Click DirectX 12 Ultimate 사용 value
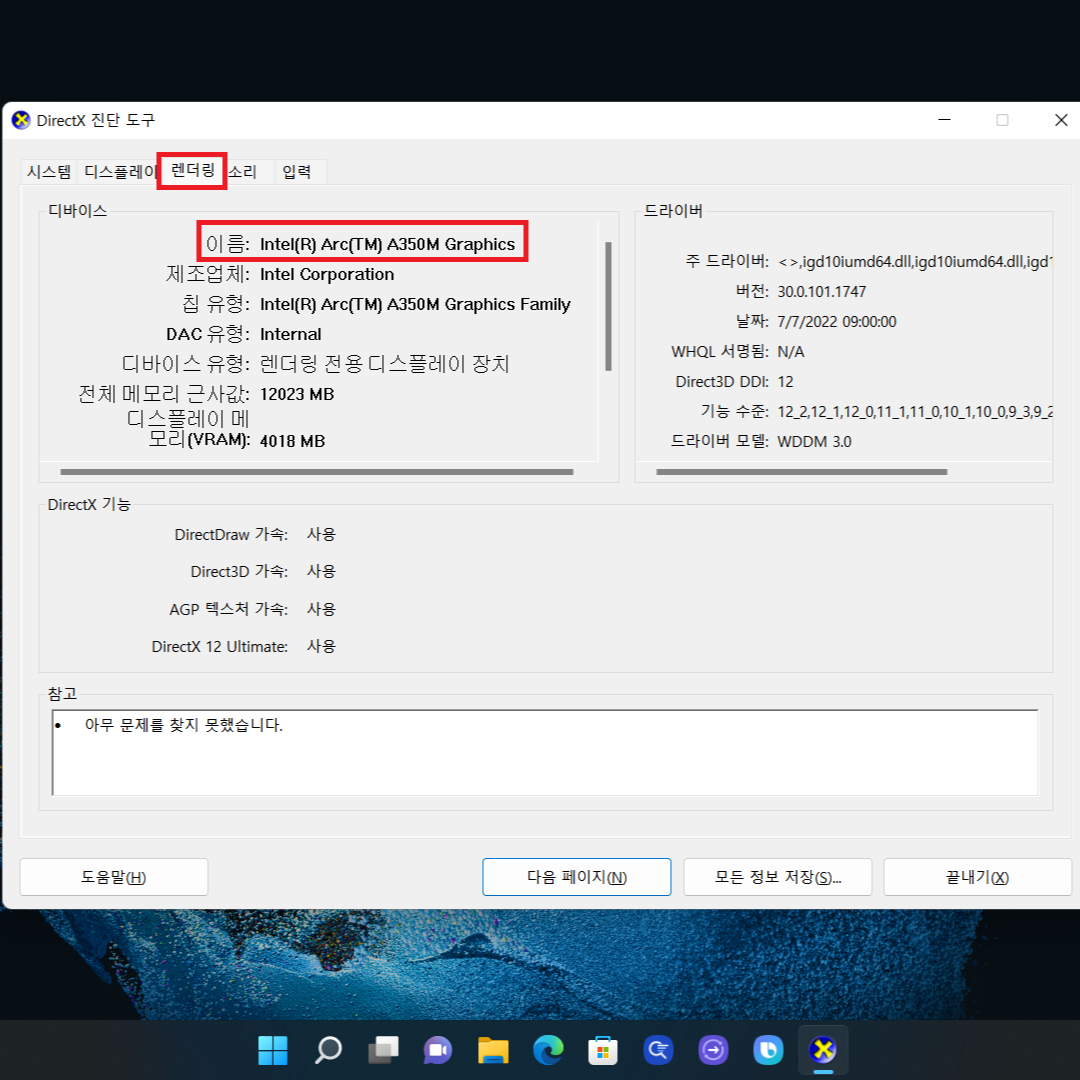 pyautogui.click(x=321, y=646)
